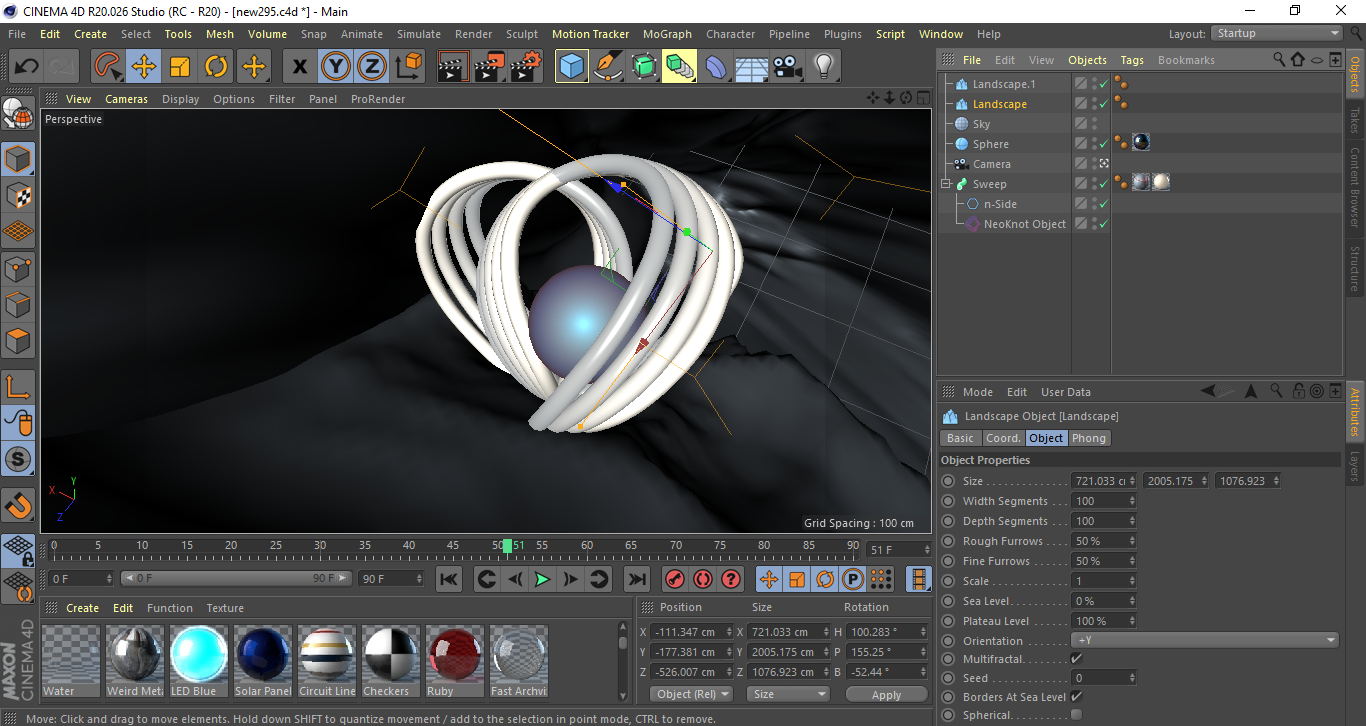Select Texture mode checkered icon
Image resolution: width=1366 pixels, height=726 pixels.
[x=18, y=195]
